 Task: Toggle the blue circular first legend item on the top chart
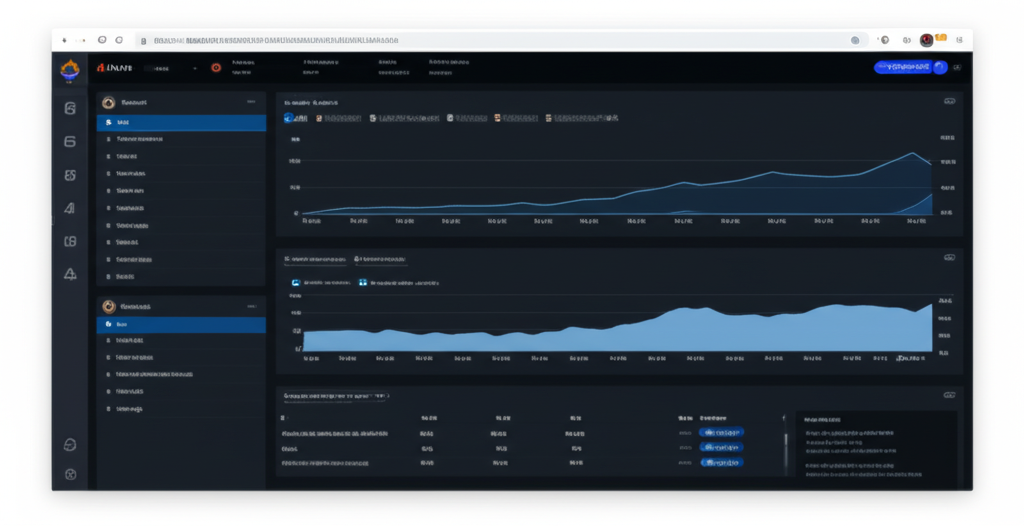289,117
